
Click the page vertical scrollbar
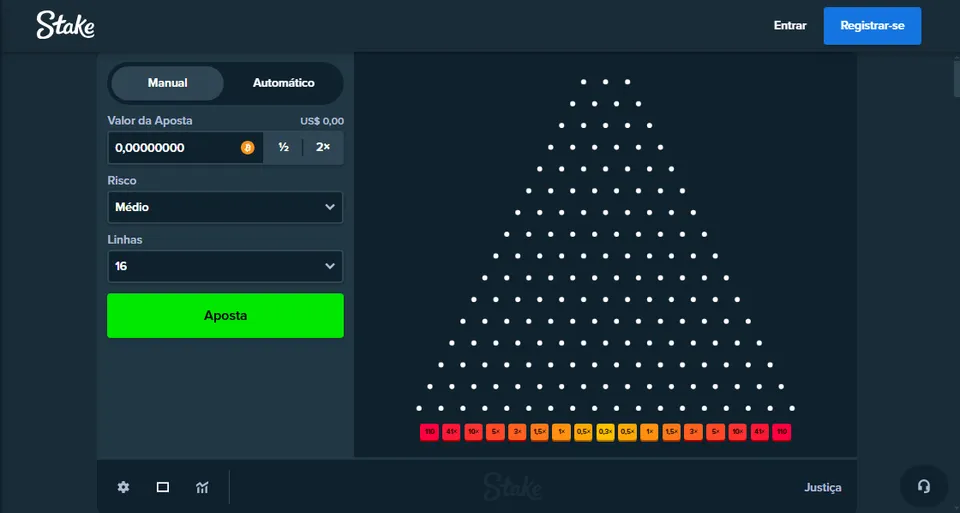click(956, 77)
